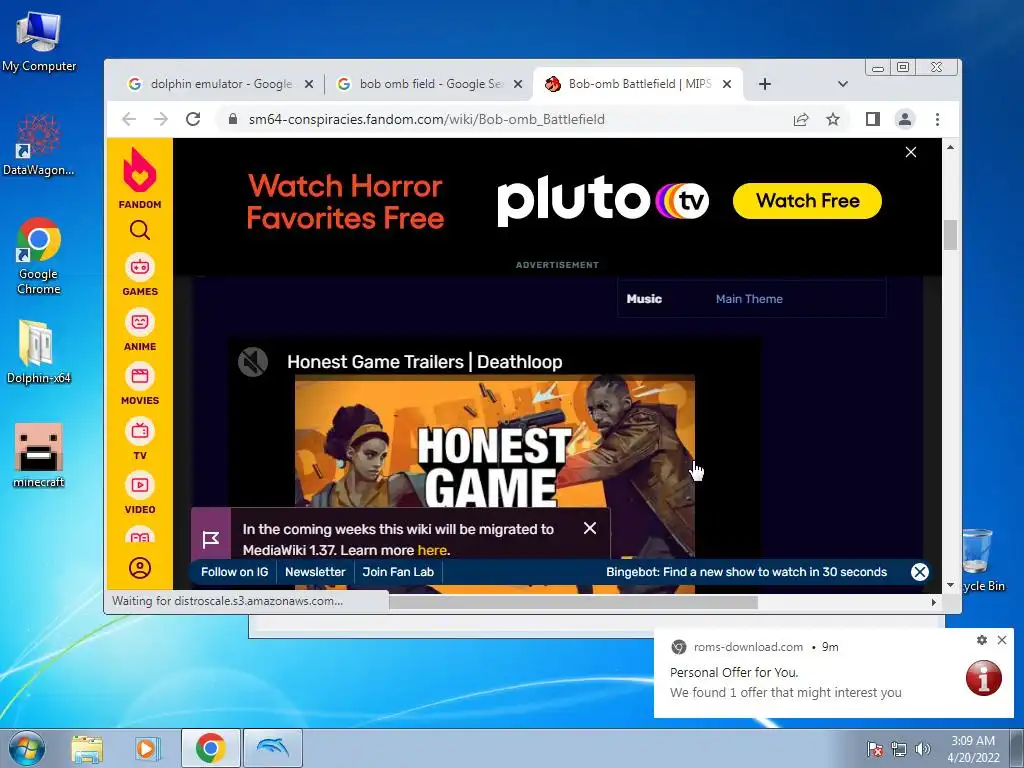
Task: Open Bingebot find a show link
Action: (x=746, y=572)
